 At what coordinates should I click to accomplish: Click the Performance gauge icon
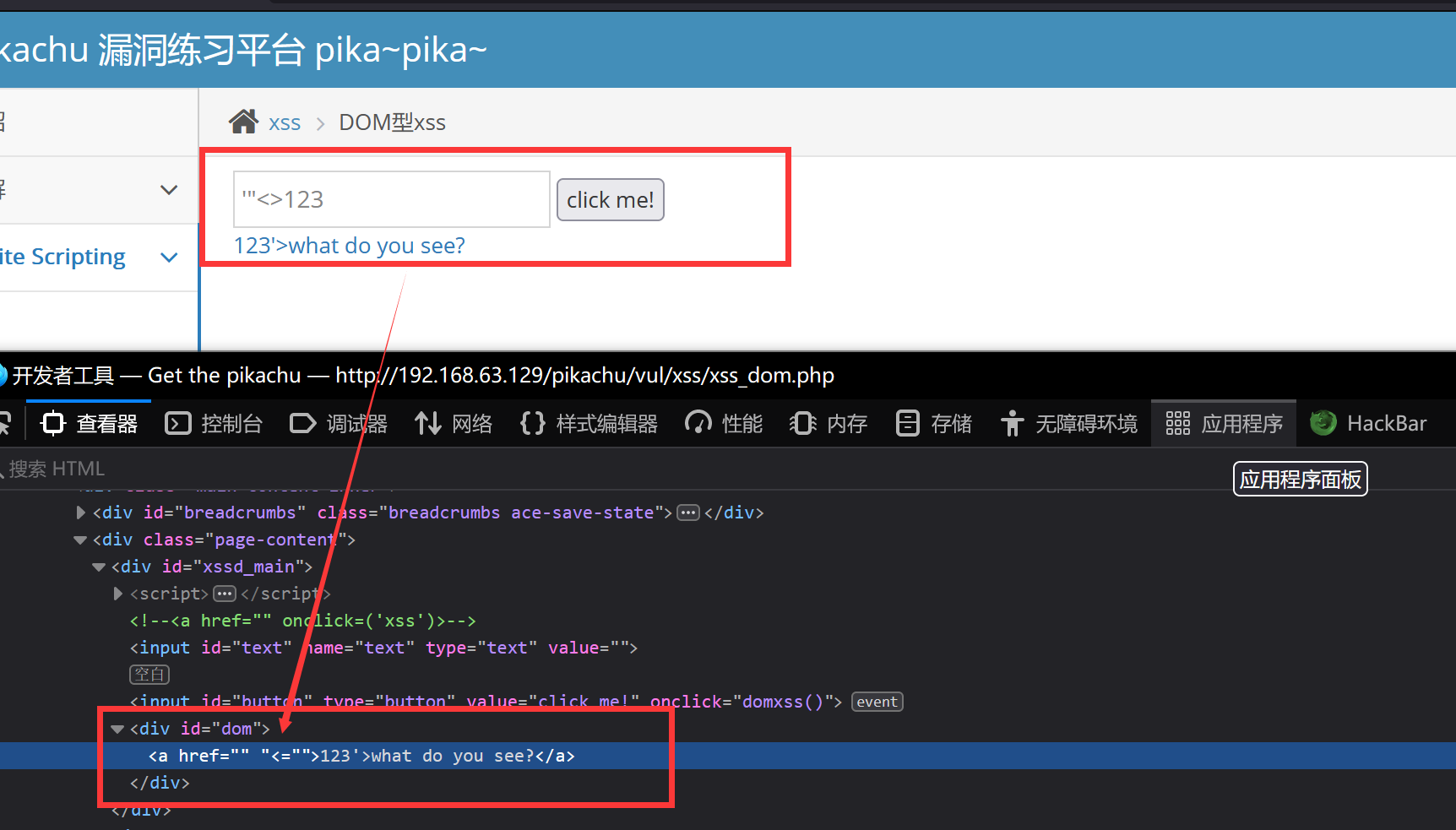pyautogui.click(x=698, y=423)
